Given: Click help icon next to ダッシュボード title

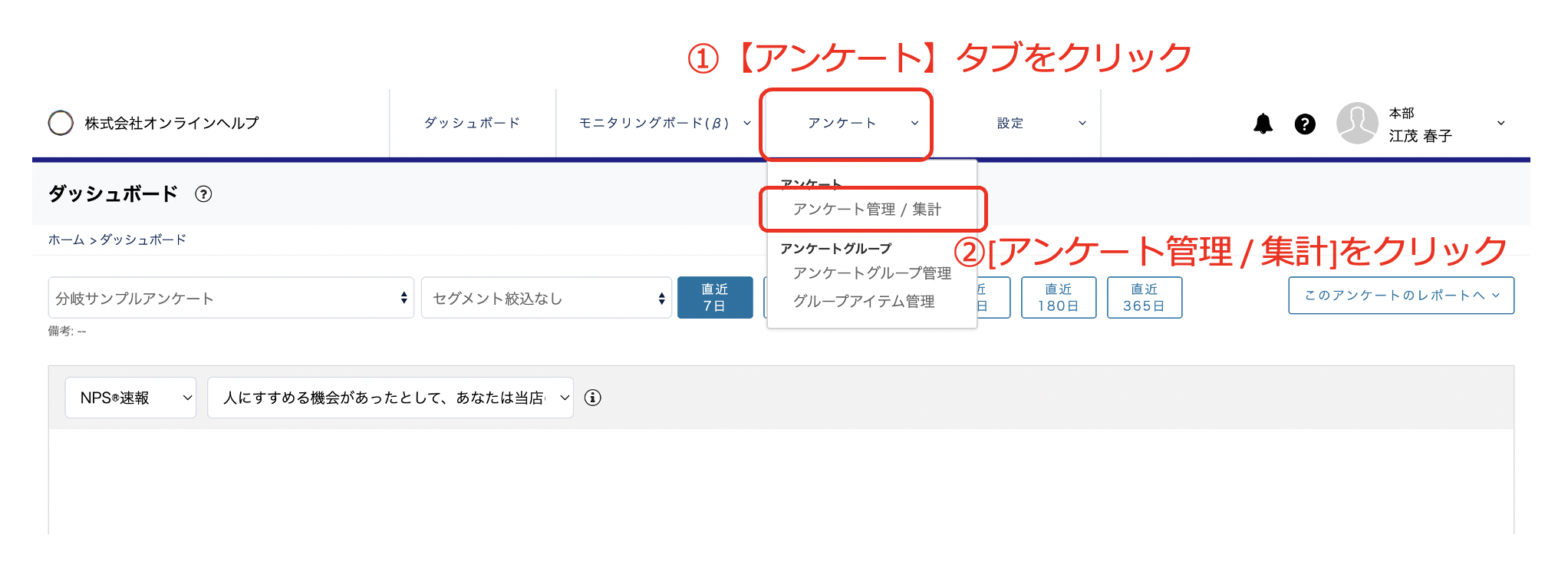Looking at the screenshot, I should pyautogui.click(x=203, y=194).
